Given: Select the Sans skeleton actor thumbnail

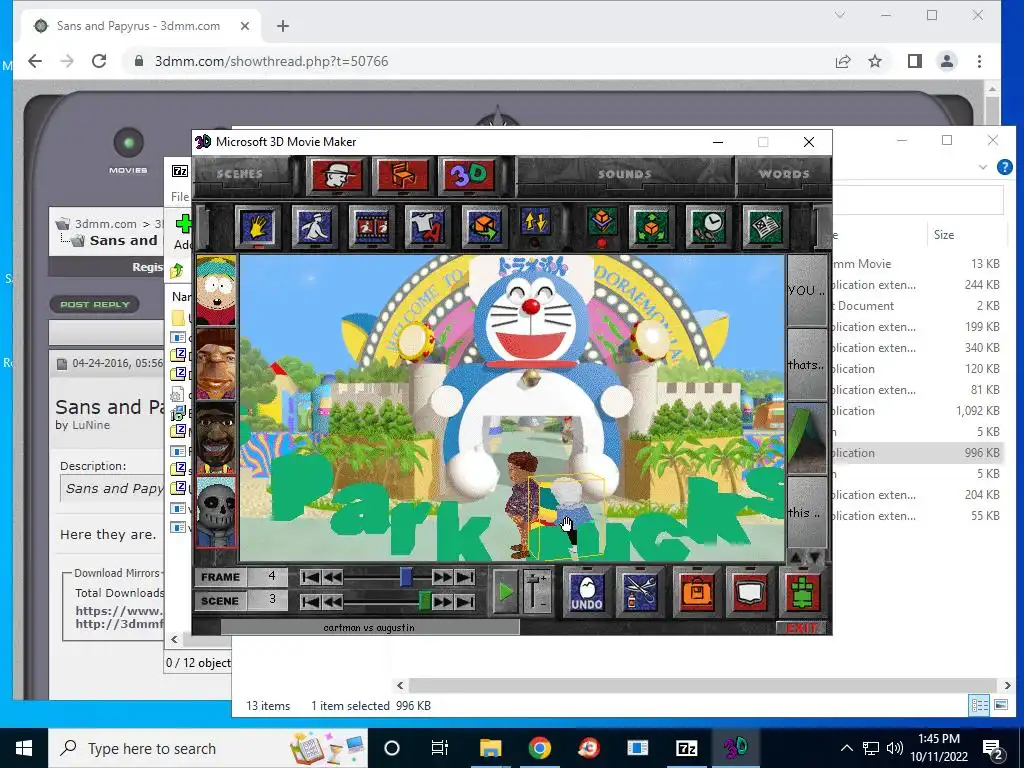Looking at the screenshot, I should tap(216, 511).
